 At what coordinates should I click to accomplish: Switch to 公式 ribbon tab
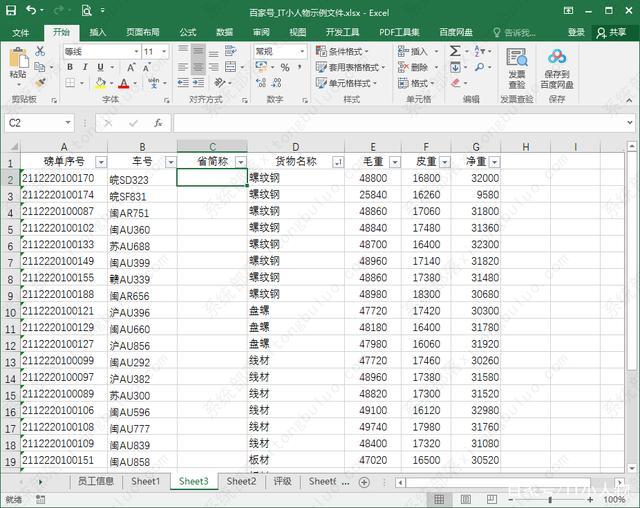pyautogui.click(x=187, y=32)
